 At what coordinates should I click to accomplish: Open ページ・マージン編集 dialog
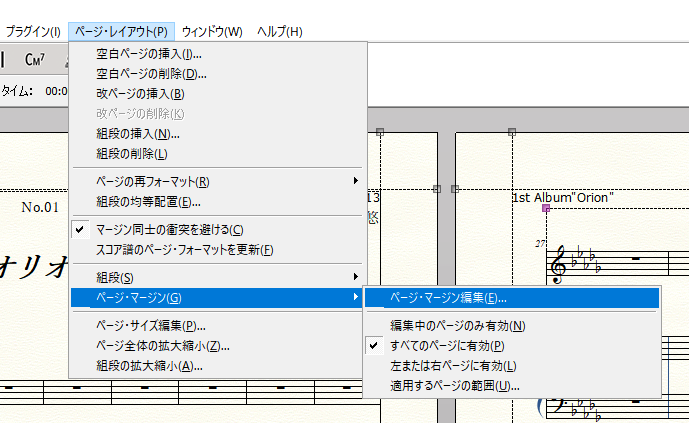447,297
